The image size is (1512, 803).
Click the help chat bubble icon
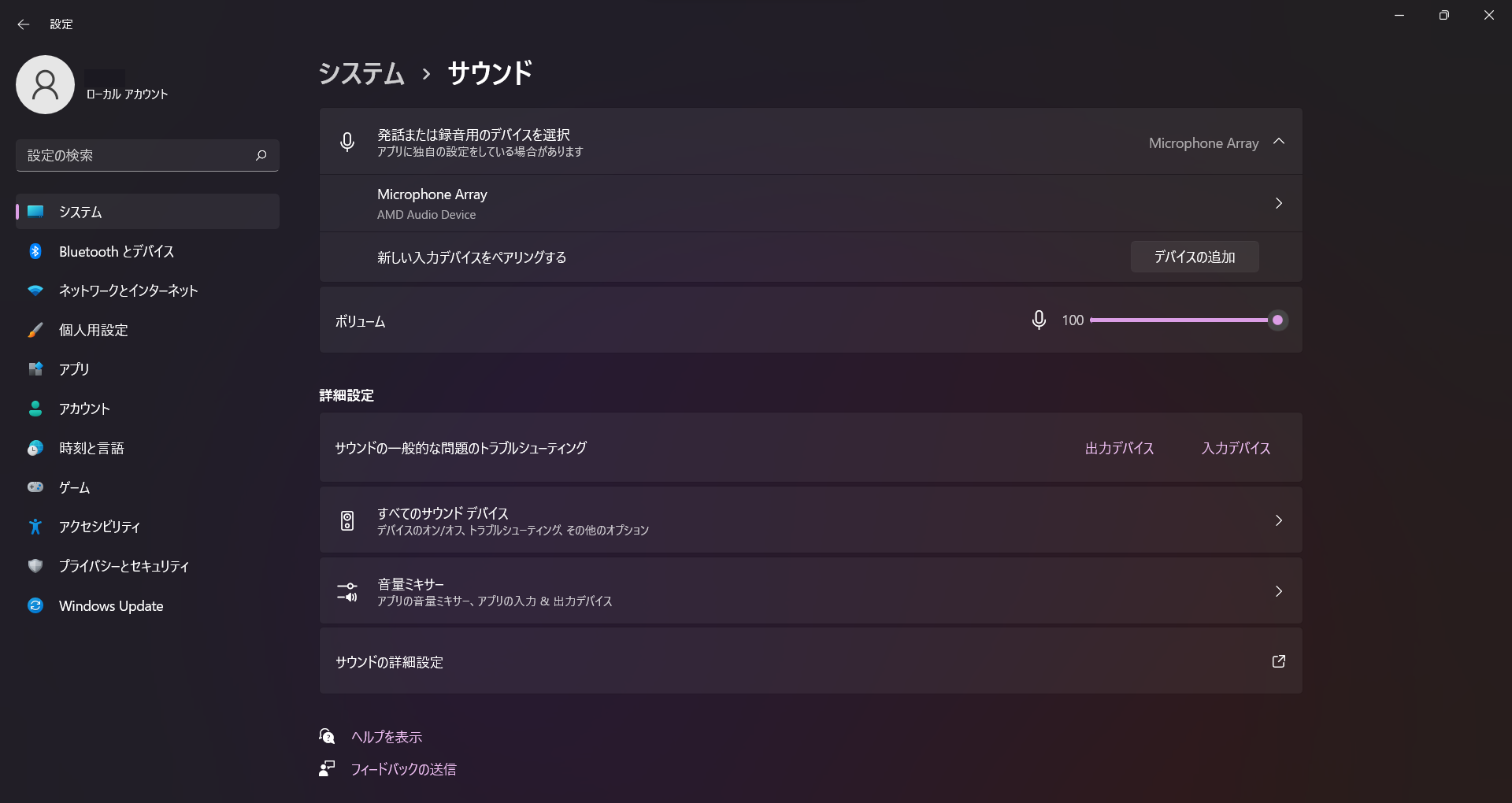327,736
